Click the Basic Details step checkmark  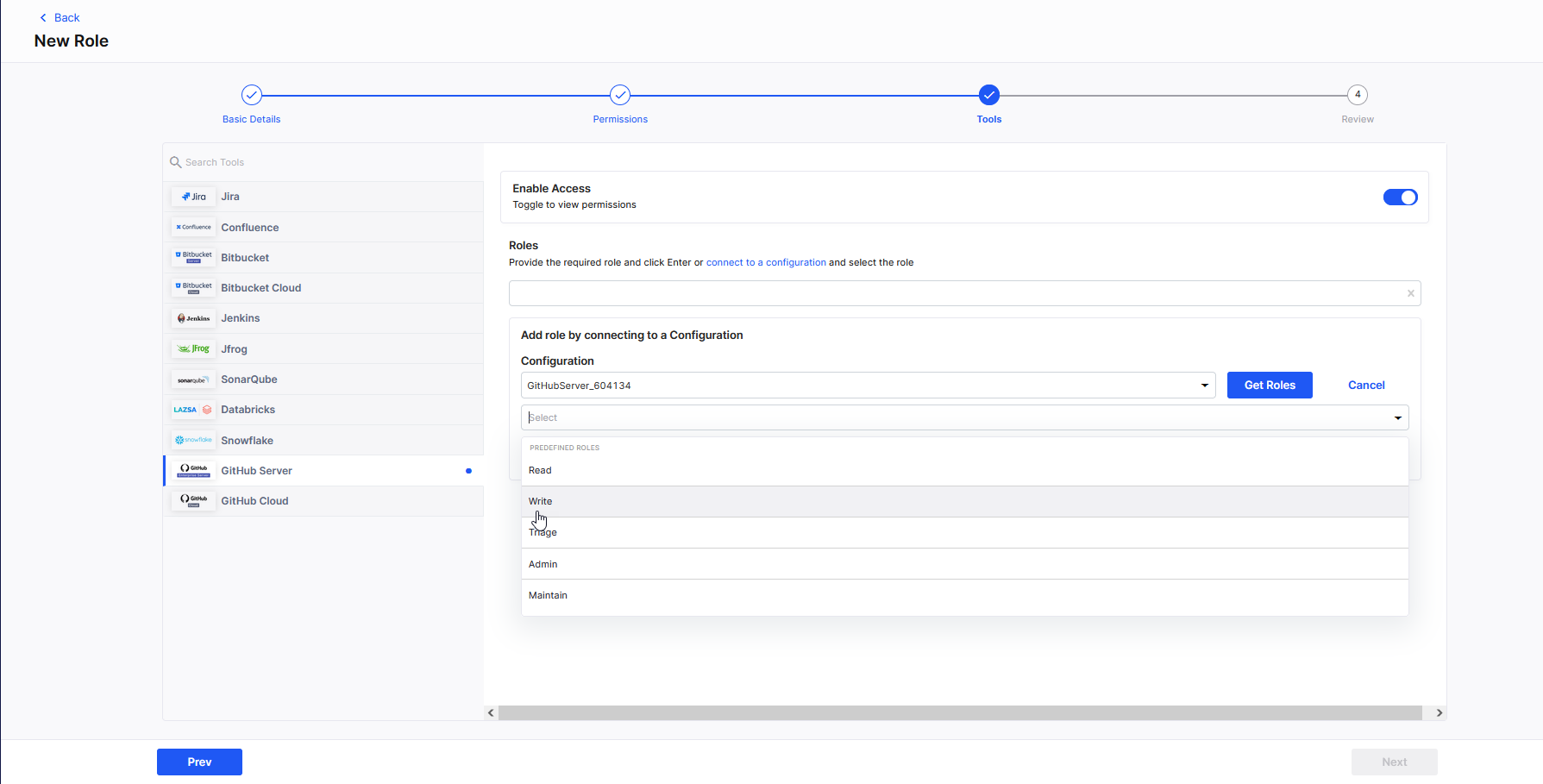(252, 95)
